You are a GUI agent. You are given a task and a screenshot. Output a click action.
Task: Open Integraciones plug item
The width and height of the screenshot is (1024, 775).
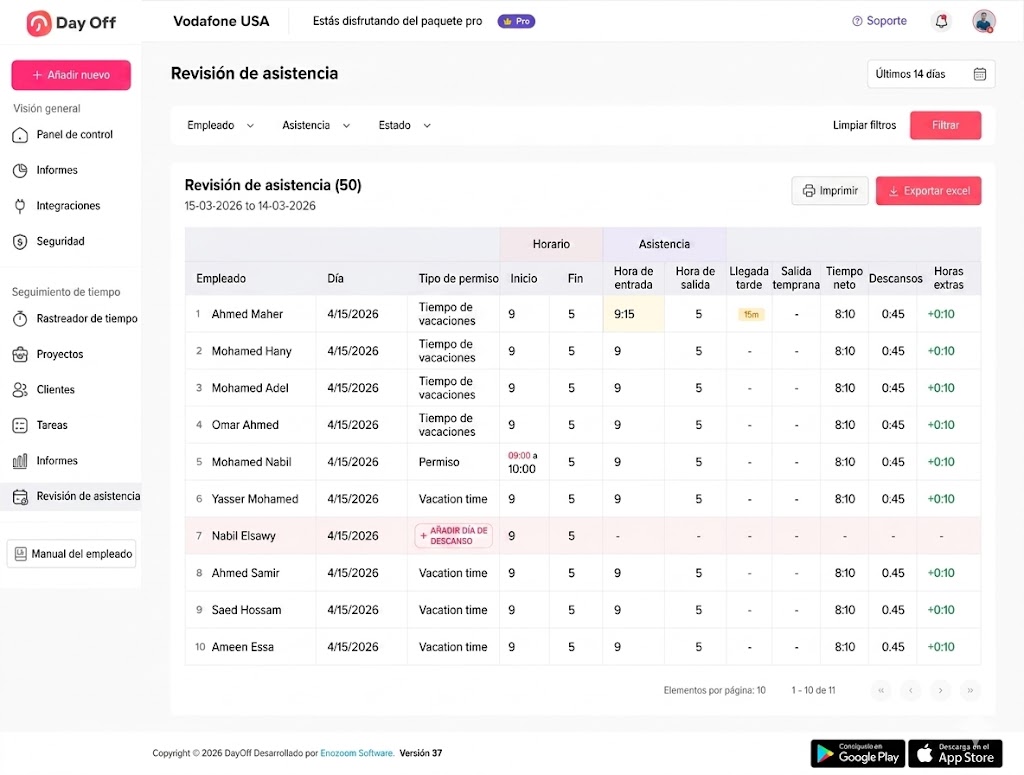(57, 206)
